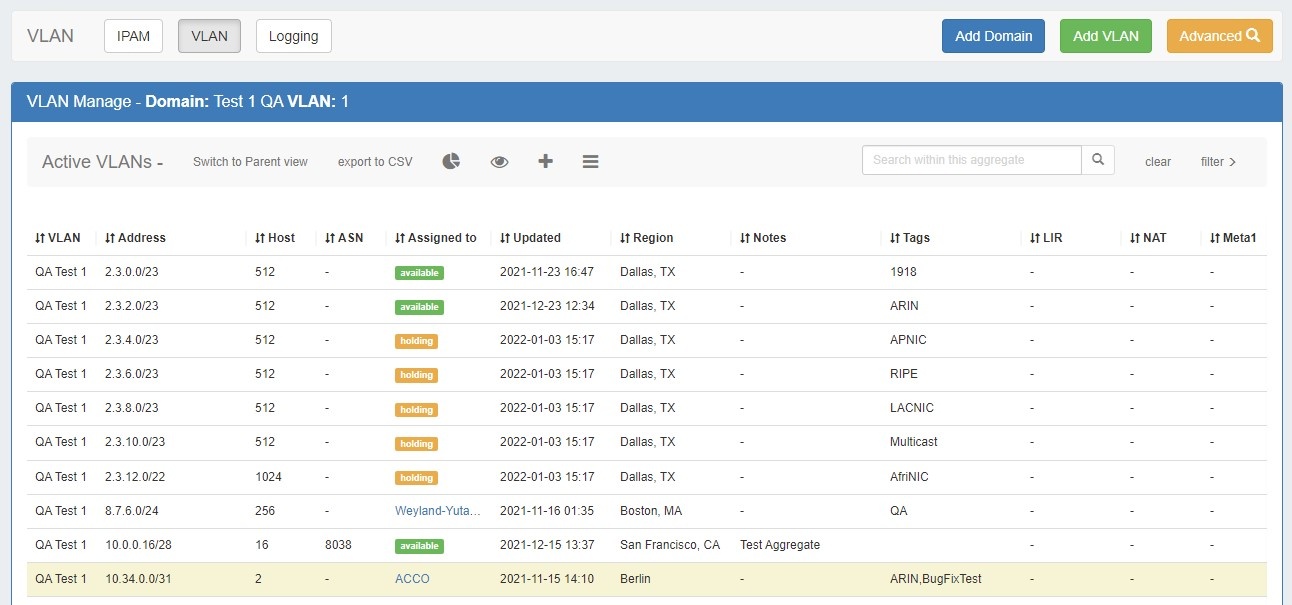Click the green Add VLAN button
Image resolution: width=1292 pixels, height=605 pixels.
(1105, 36)
